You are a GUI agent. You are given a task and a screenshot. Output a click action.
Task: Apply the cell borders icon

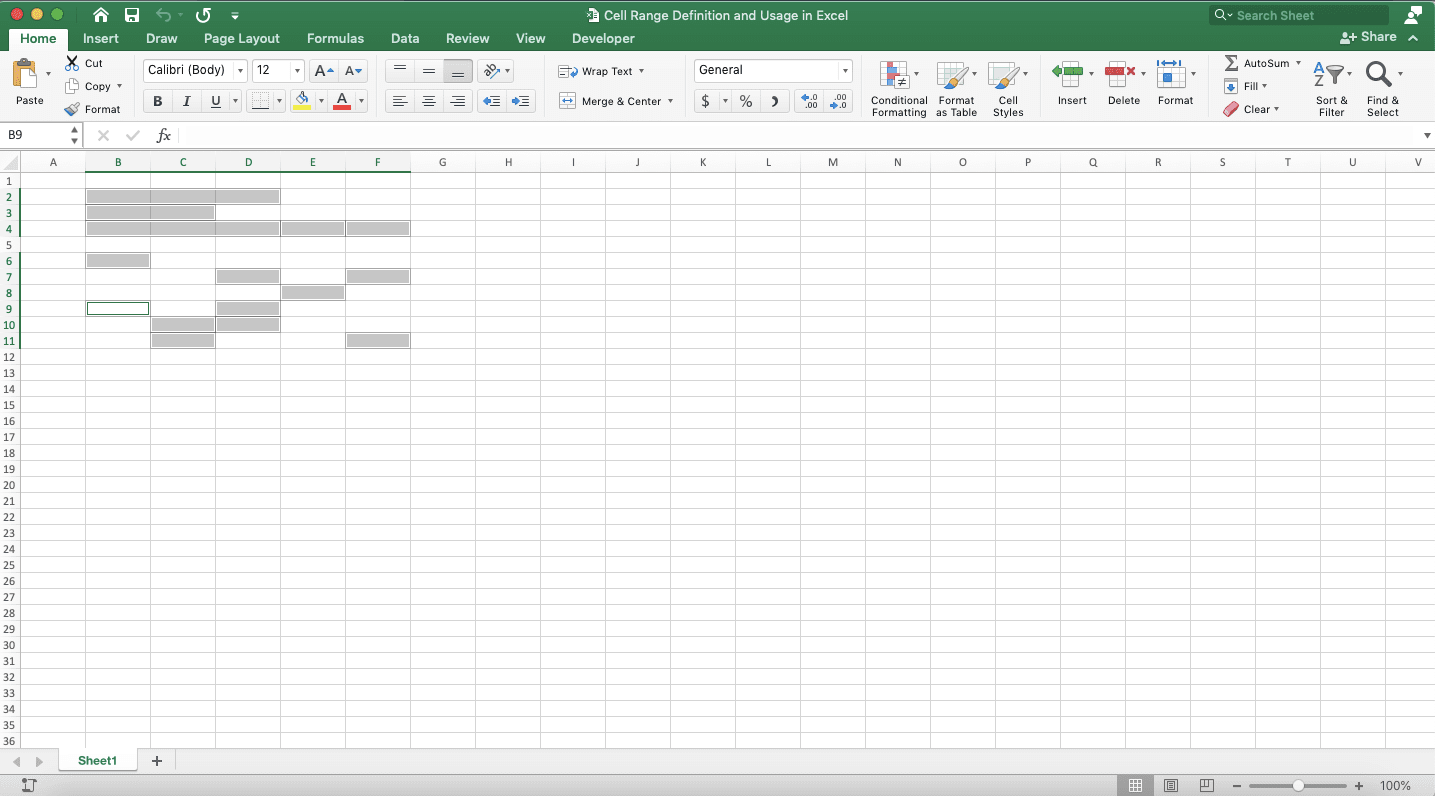[260, 101]
